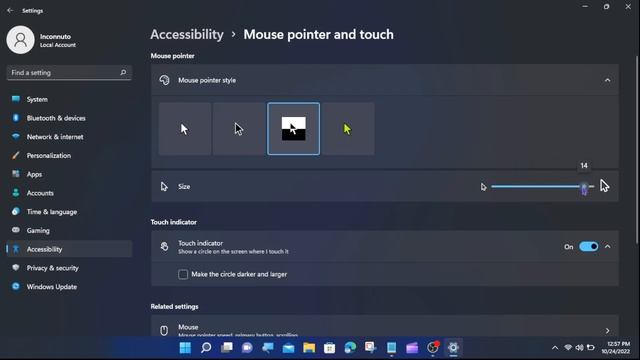Click the large cursor icon right of size slider
The height and width of the screenshot is (360, 640).
[x=604, y=186]
